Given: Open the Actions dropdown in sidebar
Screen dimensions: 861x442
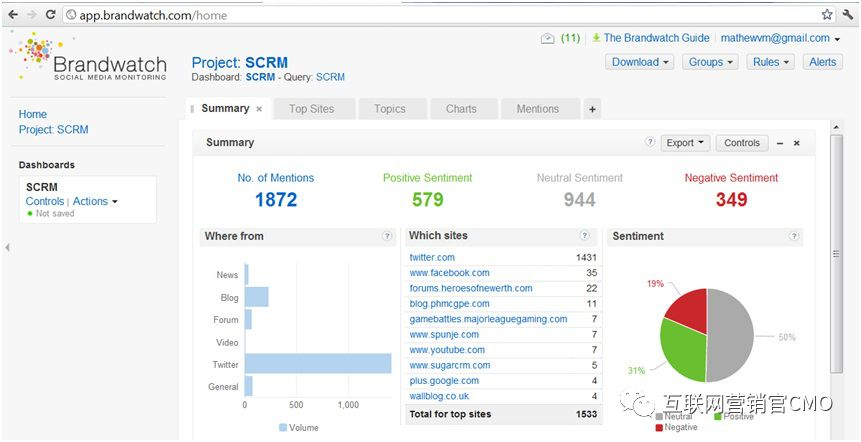Looking at the screenshot, I should tap(95, 202).
